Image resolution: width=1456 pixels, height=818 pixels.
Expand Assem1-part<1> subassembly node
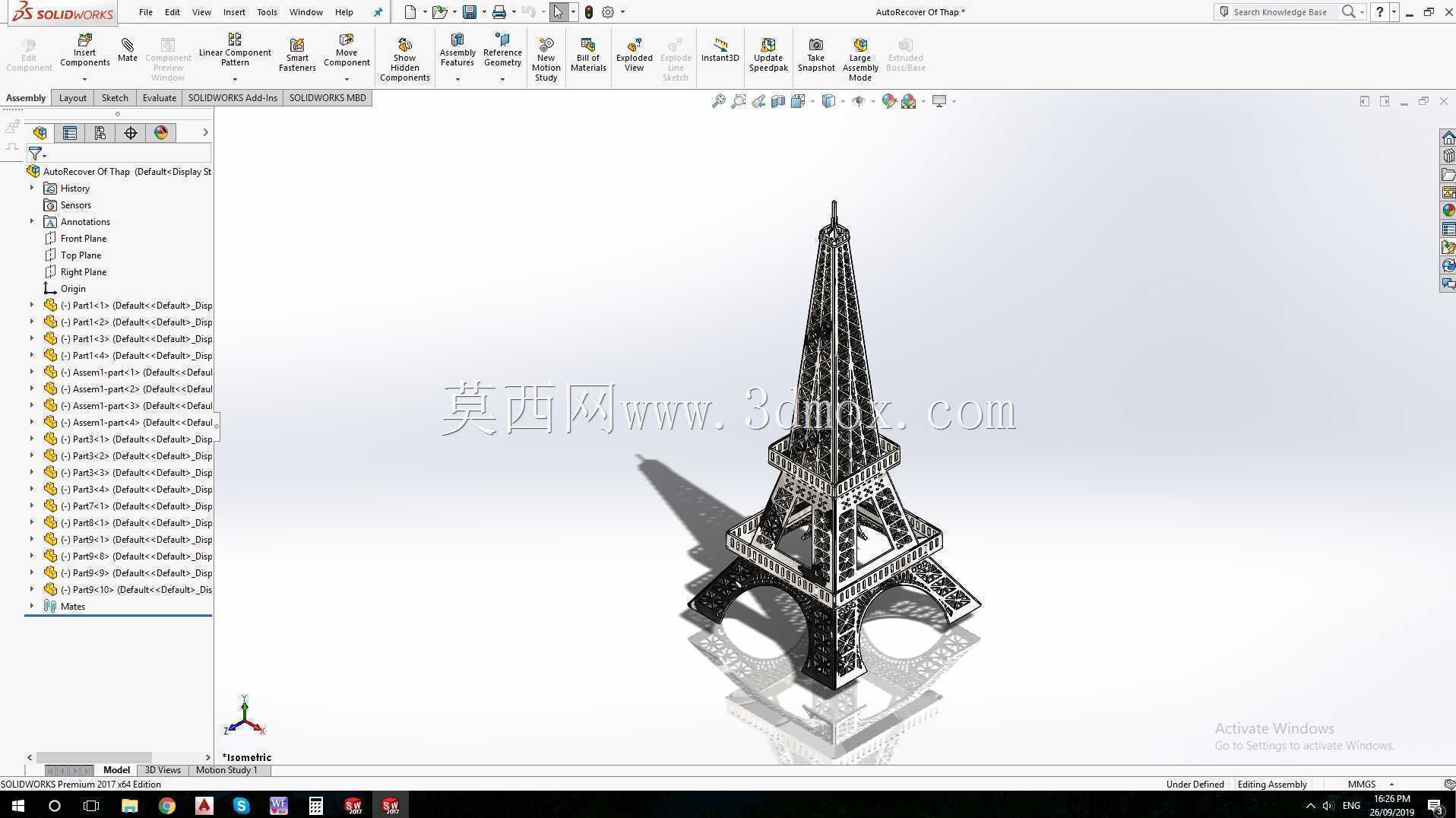32,372
